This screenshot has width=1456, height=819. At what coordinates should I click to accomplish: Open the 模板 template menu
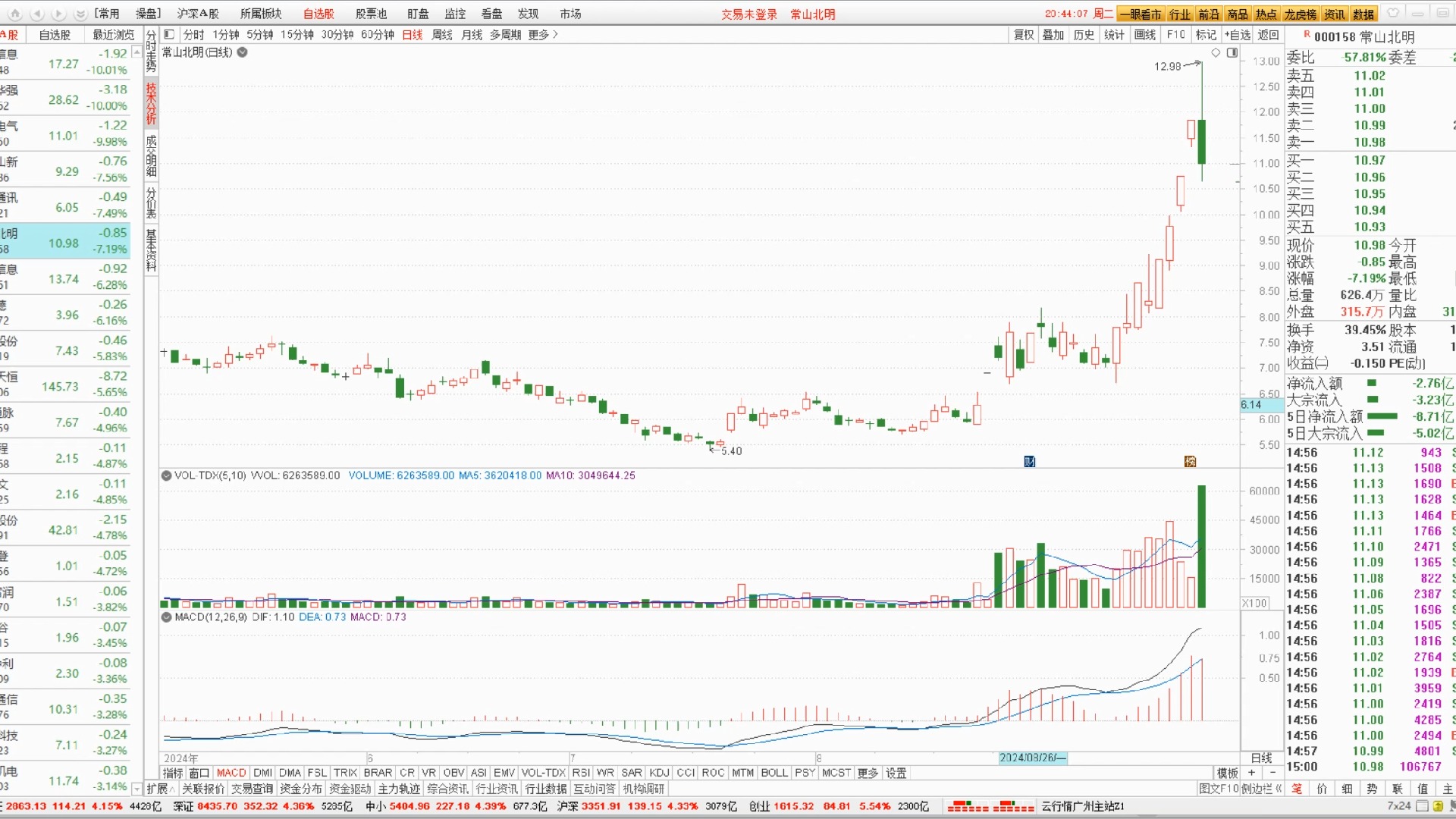[1227, 773]
